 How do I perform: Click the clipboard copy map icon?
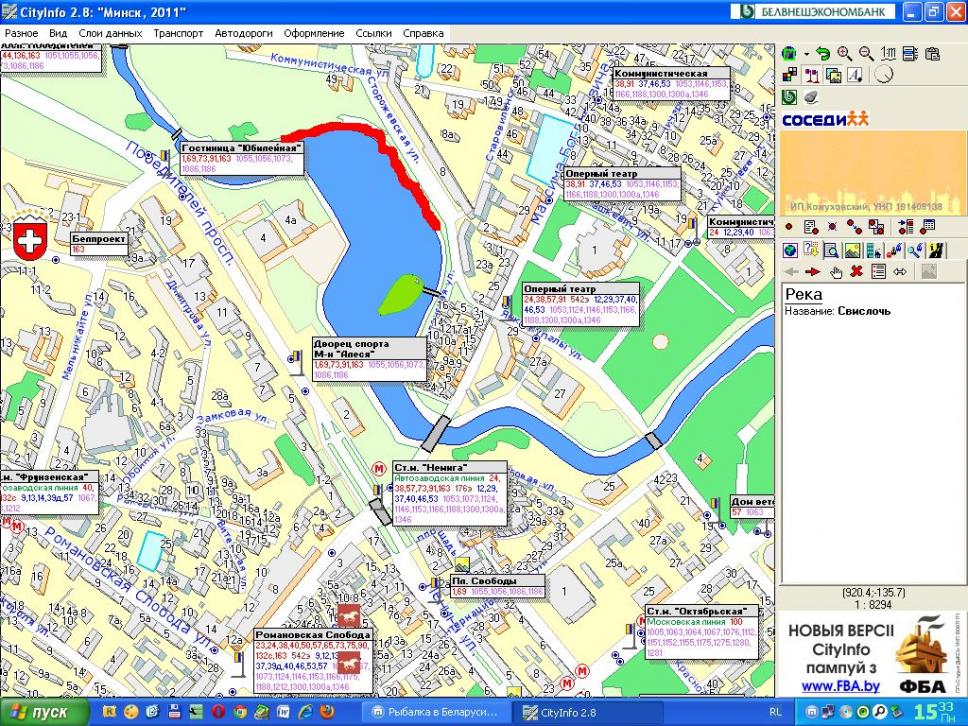[x=932, y=54]
